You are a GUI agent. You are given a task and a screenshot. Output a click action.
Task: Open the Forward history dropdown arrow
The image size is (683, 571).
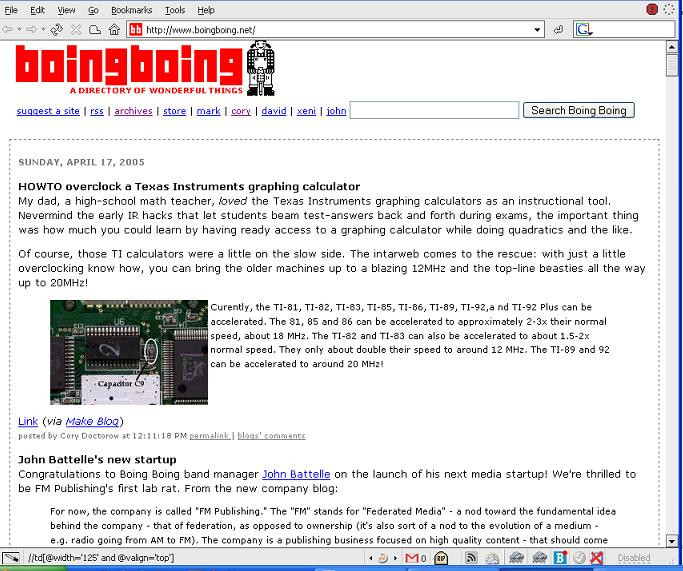(x=43, y=30)
